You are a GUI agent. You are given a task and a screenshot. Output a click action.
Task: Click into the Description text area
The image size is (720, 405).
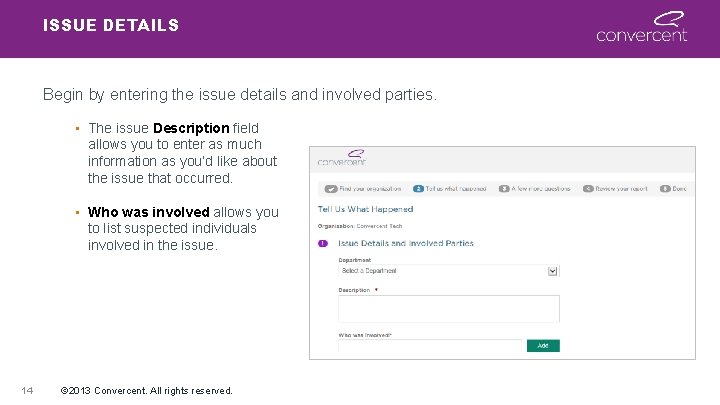448,308
